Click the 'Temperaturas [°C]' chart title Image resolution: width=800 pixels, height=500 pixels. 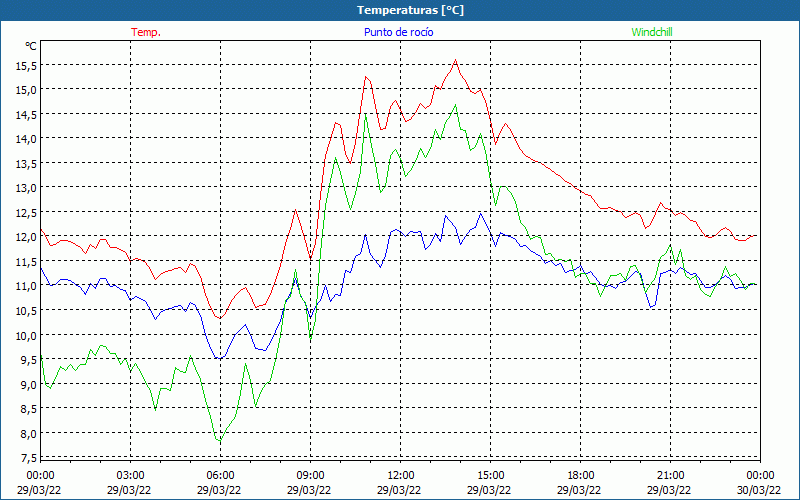click(x=410, y=10)
